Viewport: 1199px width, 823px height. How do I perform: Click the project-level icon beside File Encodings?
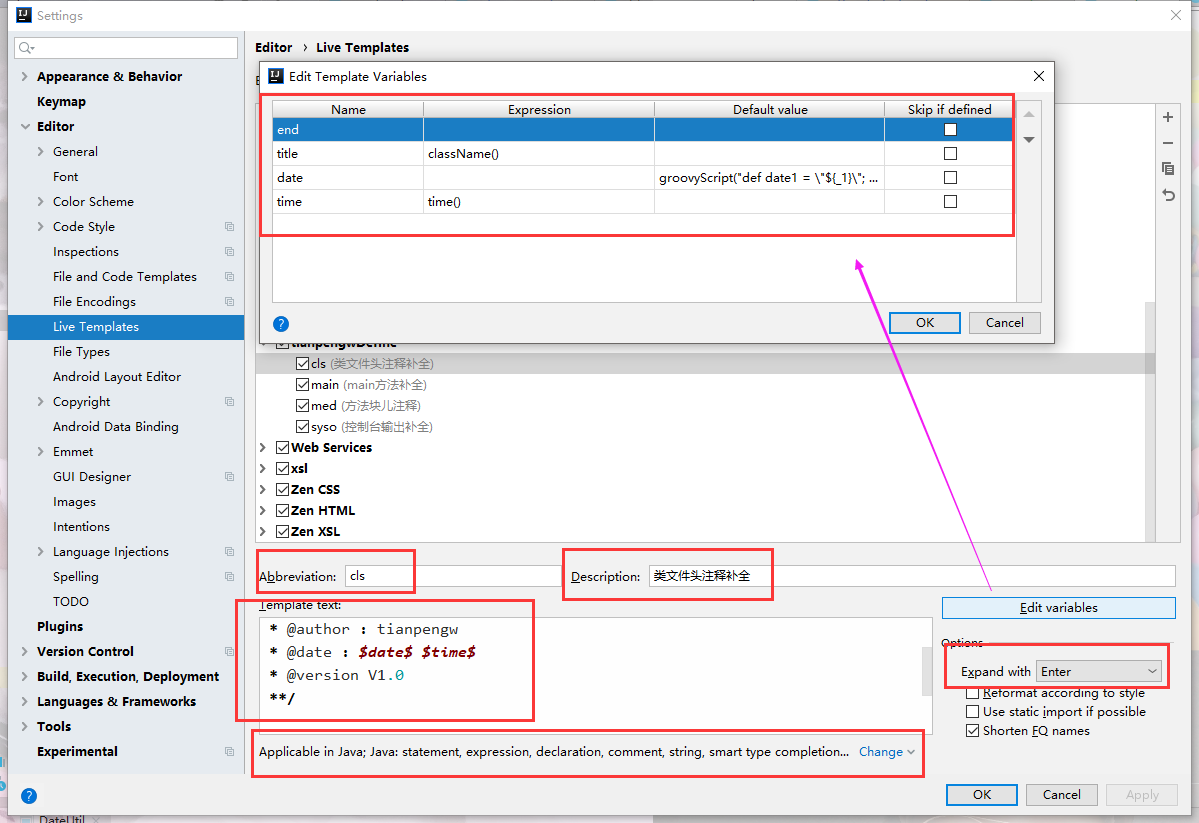click(229, 301)
